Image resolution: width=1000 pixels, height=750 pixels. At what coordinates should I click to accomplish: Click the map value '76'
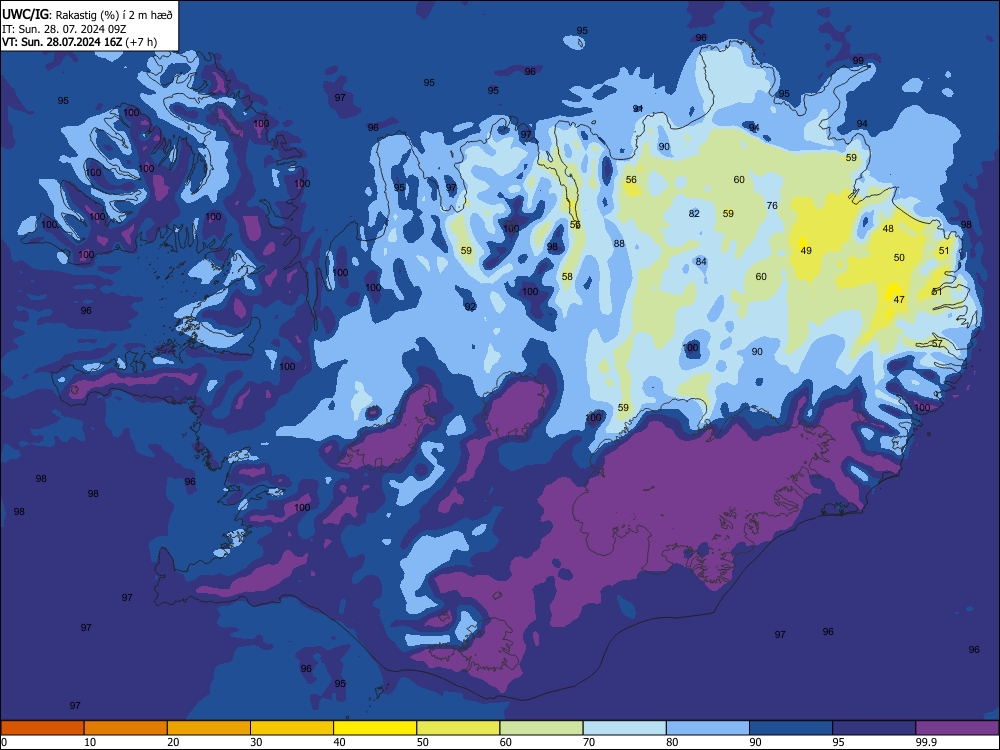[772, 205]
